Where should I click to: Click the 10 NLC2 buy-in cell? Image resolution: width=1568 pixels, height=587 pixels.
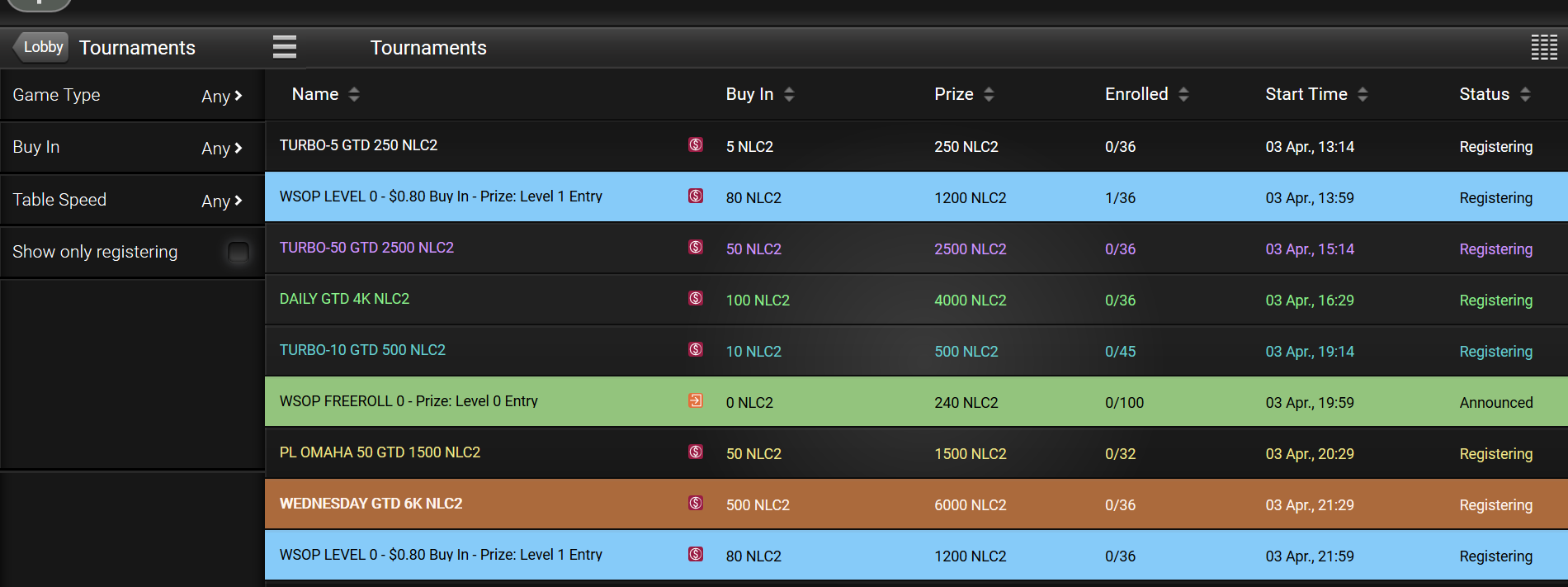pyautogui.click(x=753, y=352)
